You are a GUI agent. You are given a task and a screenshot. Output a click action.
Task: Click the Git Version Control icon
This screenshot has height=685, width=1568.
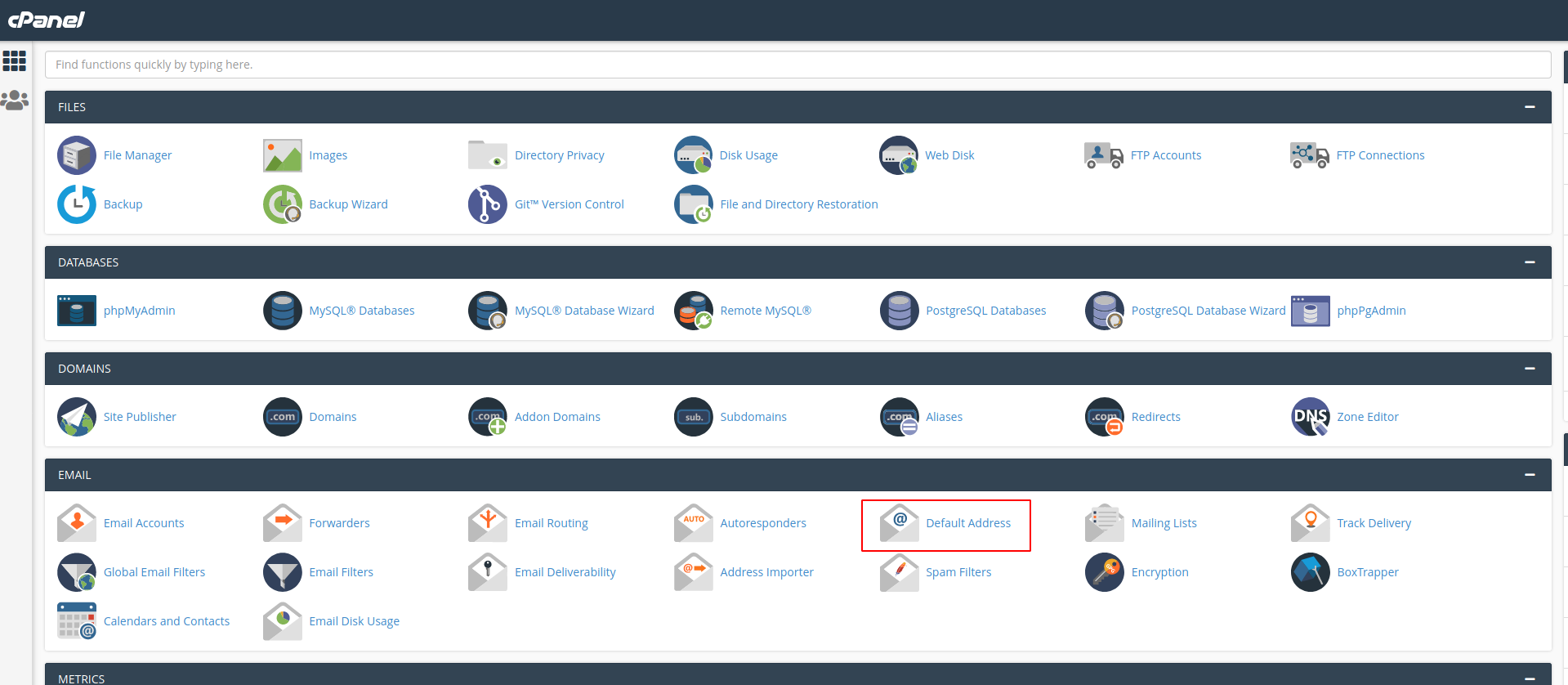(488, 204)
